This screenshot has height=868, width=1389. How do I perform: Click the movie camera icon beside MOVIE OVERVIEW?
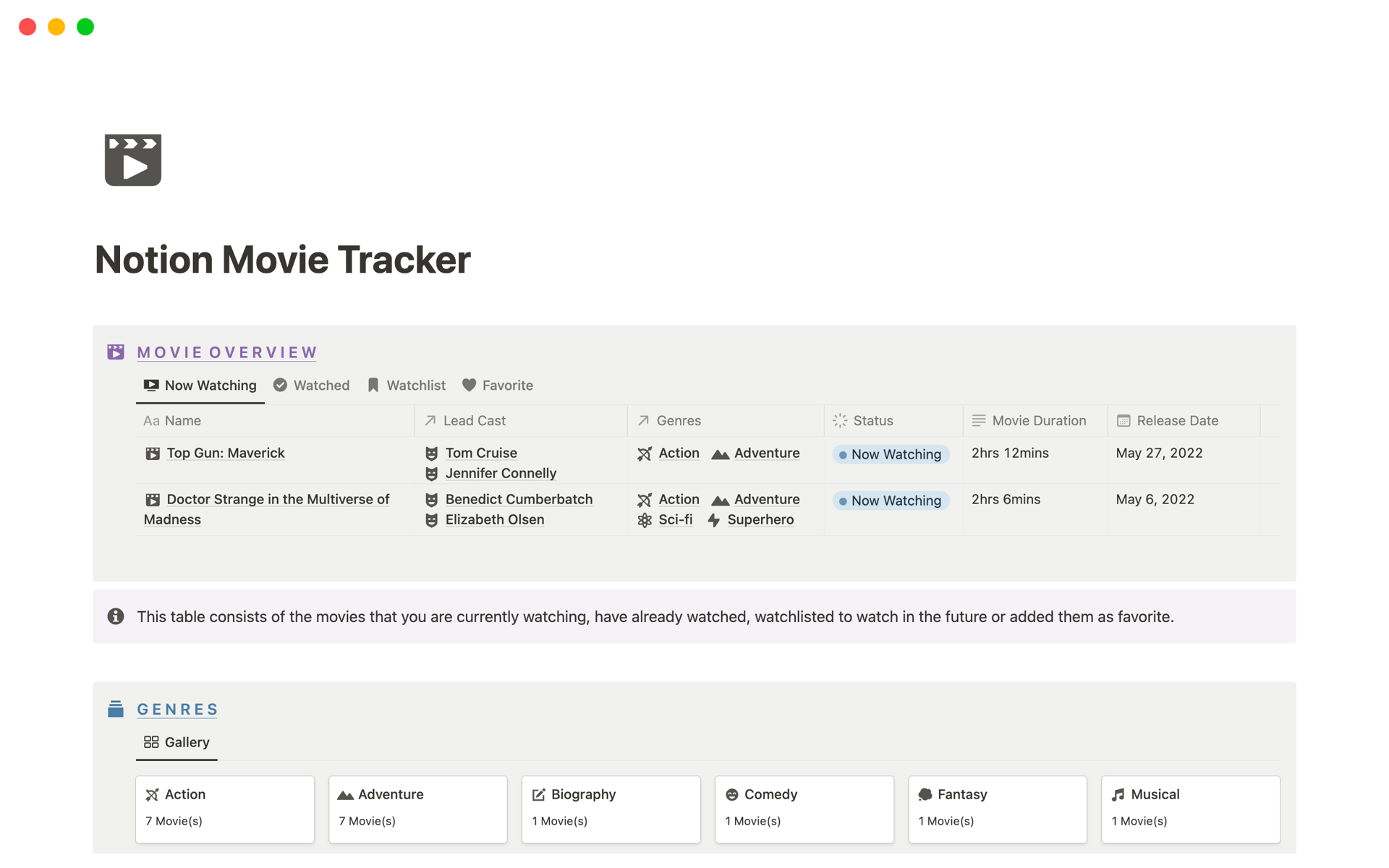pos(115,352)
